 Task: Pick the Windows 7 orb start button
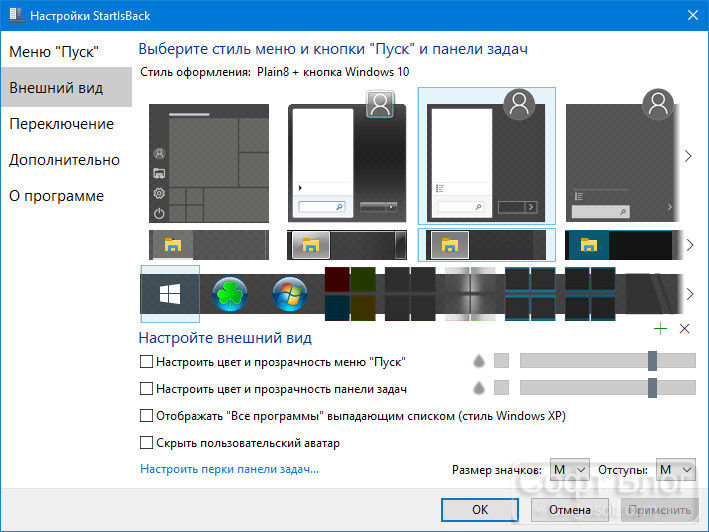coord(290,294)
